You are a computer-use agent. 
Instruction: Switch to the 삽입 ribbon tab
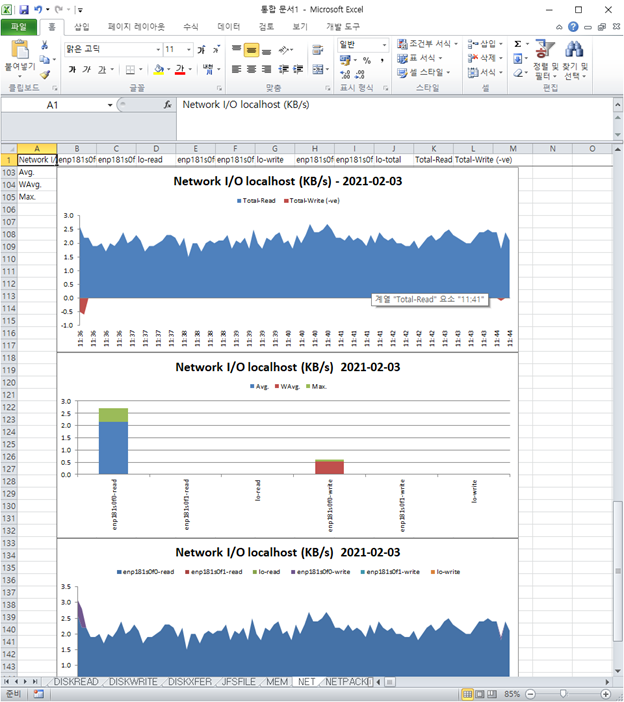[x=81, y=27]
